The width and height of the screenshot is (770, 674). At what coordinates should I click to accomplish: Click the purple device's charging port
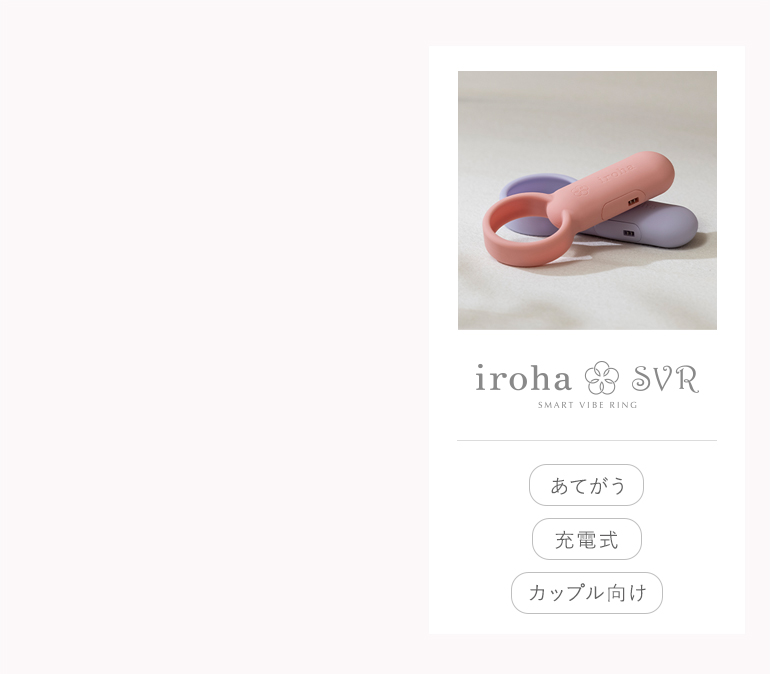pyautogui.click(x=629, y=234)
